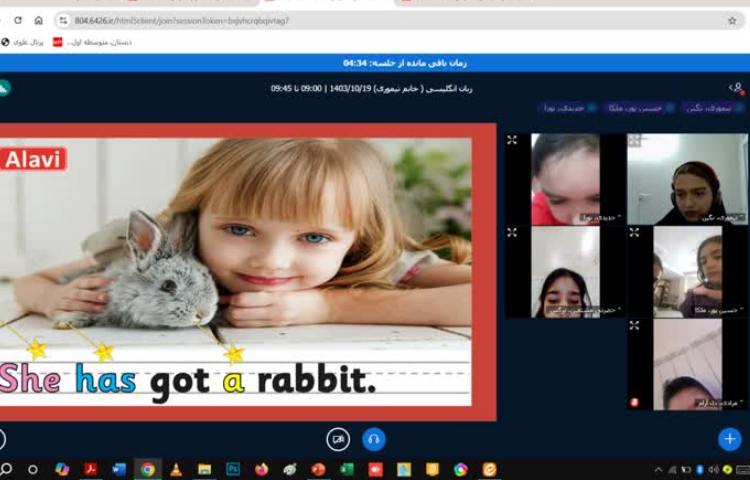Bookmark this page with the star icon
The width and height of the screenshot is (750, 480).
732,21
